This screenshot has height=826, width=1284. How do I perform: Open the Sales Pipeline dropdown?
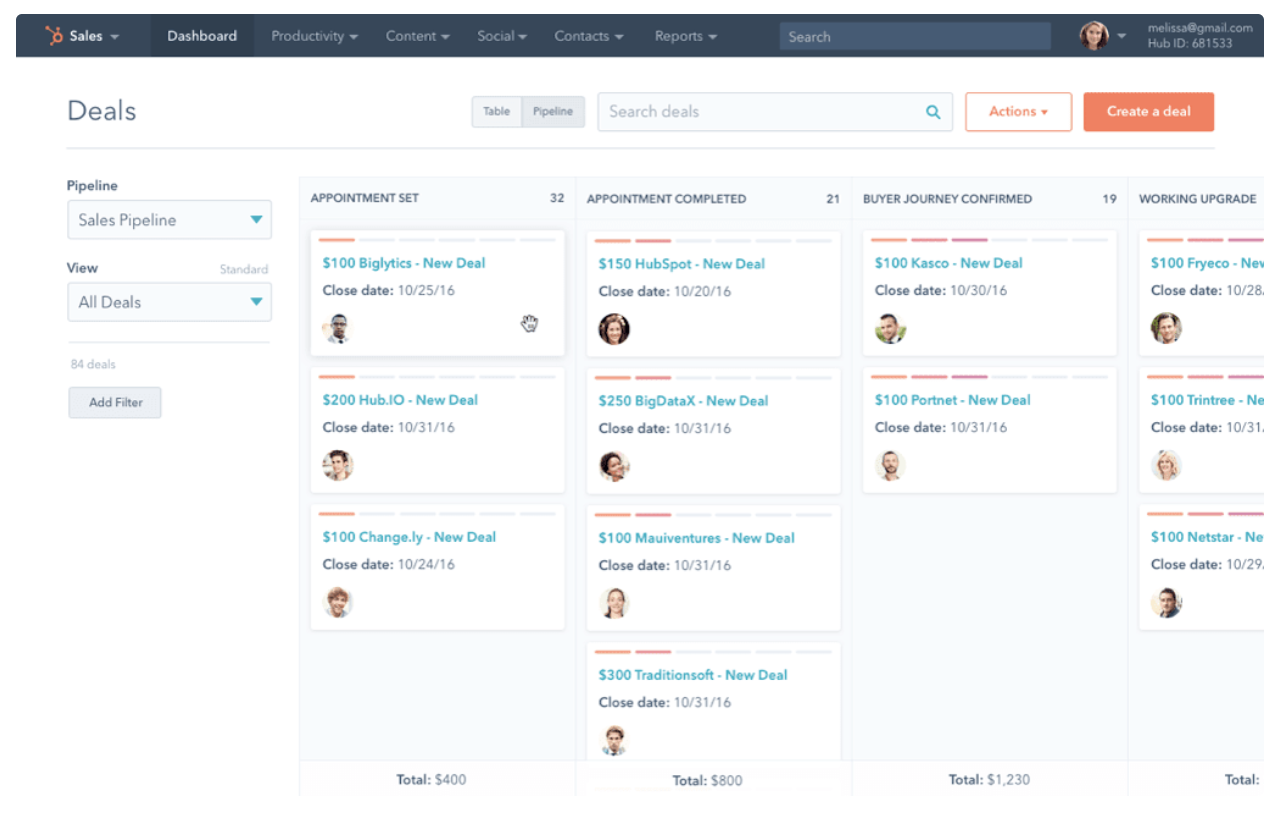pyautogui.click(x=169, y=220)
